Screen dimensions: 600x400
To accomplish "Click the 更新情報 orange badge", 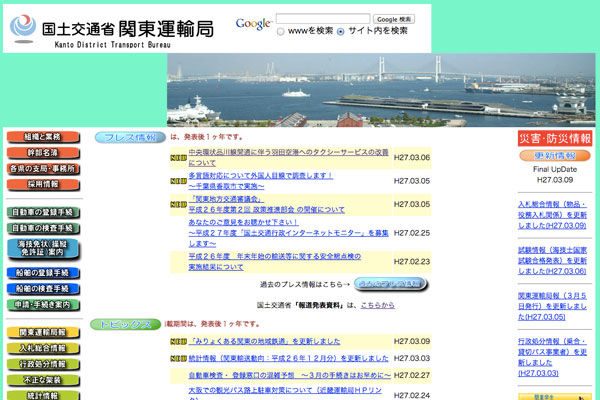I will pyautogui.click(x=555, y=156).
